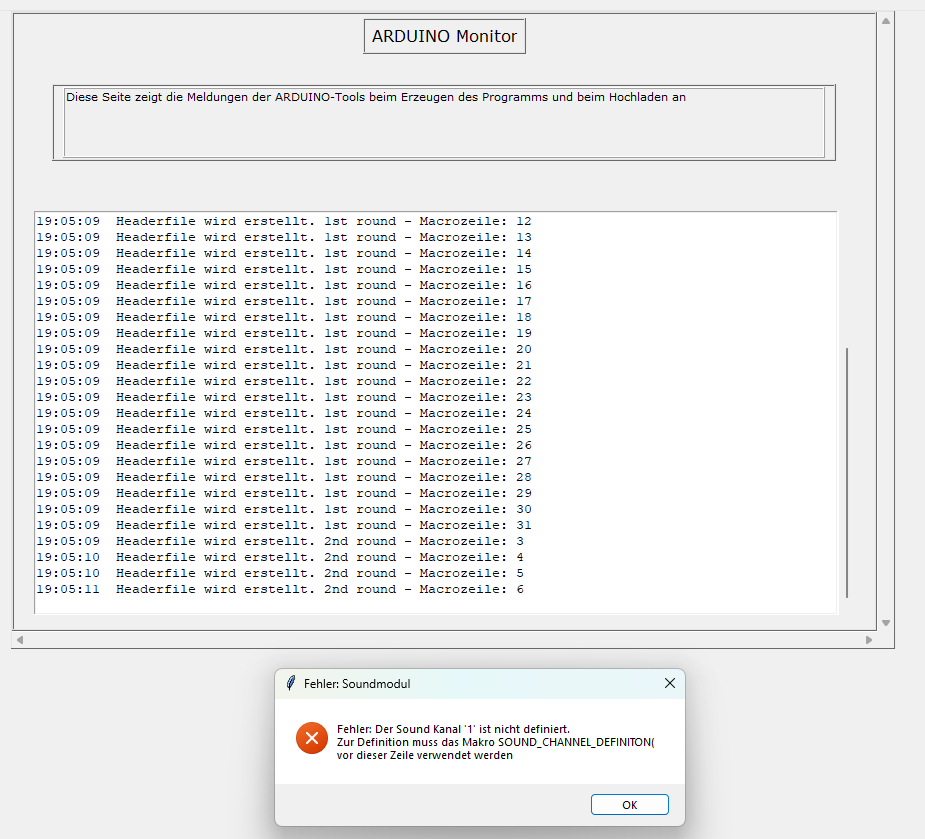Click log line 2nd round Macrozeile: 4
This screenshot has height=839, width=925.
[280, 557]
